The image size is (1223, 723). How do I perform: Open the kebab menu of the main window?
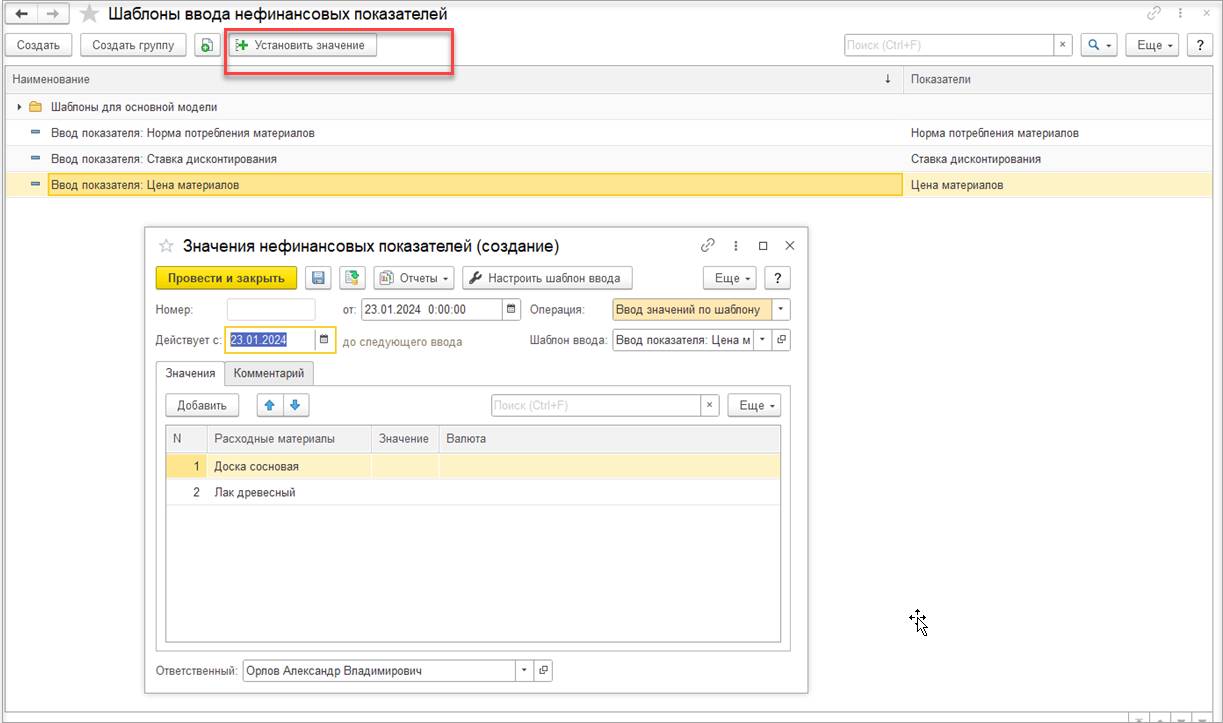coord(1182,14)
